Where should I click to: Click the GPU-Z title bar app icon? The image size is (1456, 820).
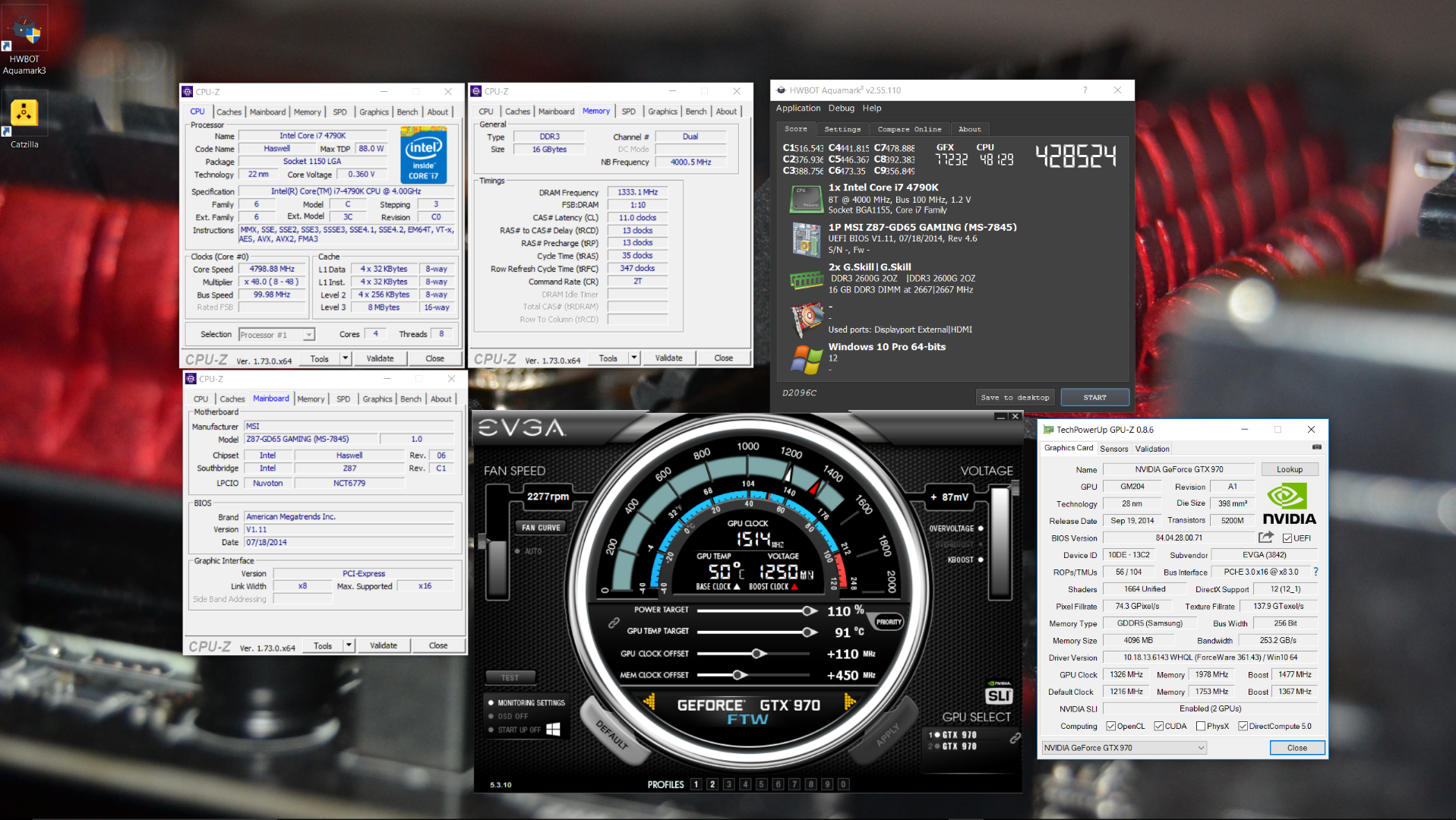point(1048,429)
